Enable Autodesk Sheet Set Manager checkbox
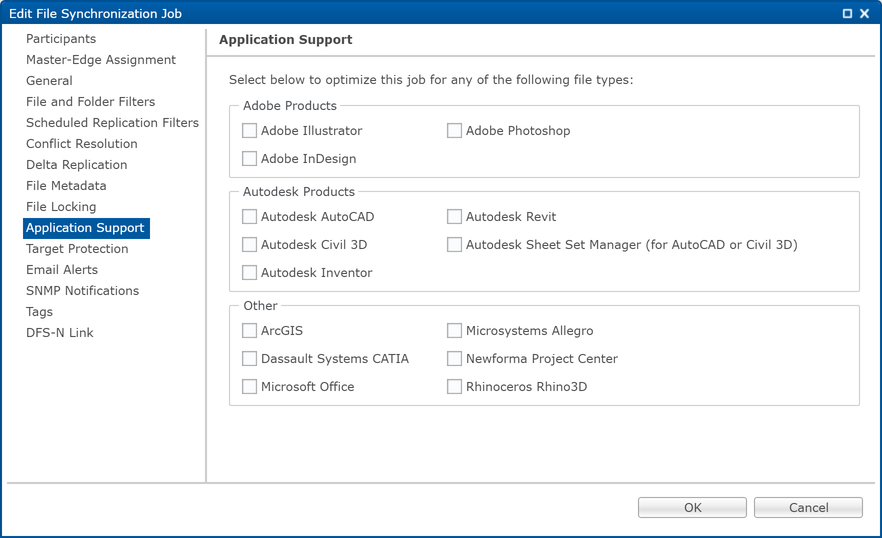The width and height of the screenshot is (882, 538). point(454,245)
